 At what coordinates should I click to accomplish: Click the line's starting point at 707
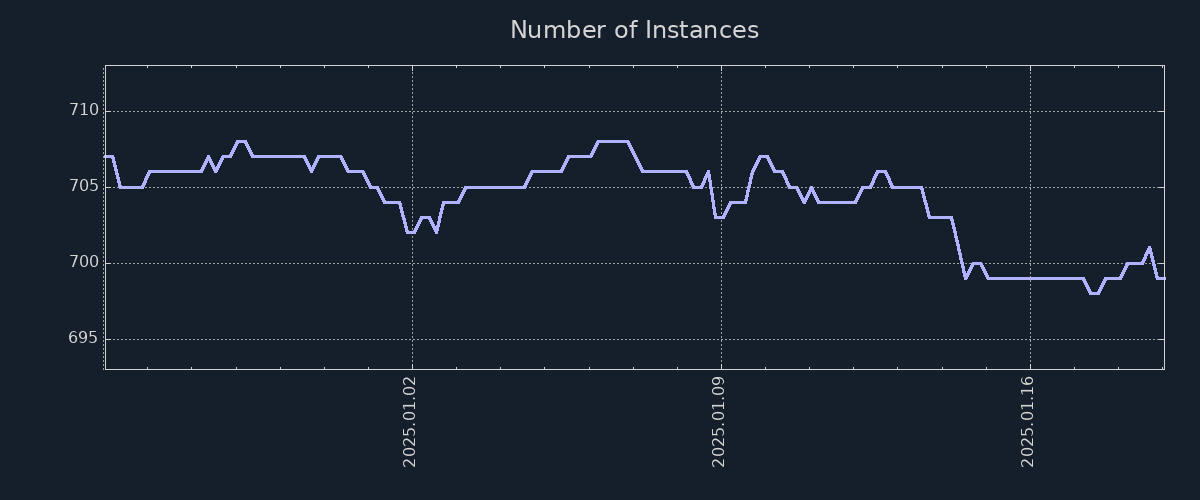point(107,157)
